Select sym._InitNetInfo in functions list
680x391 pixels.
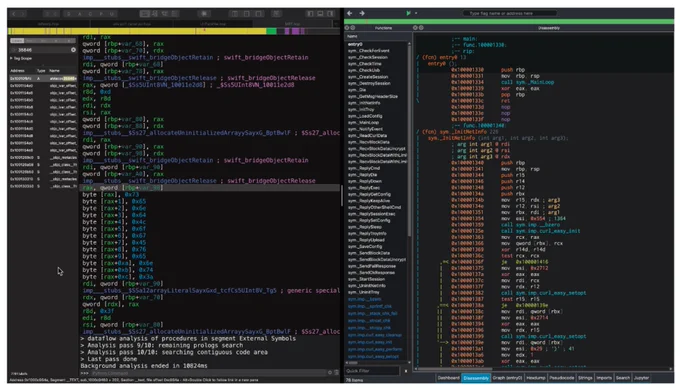(x=364, y=103)
